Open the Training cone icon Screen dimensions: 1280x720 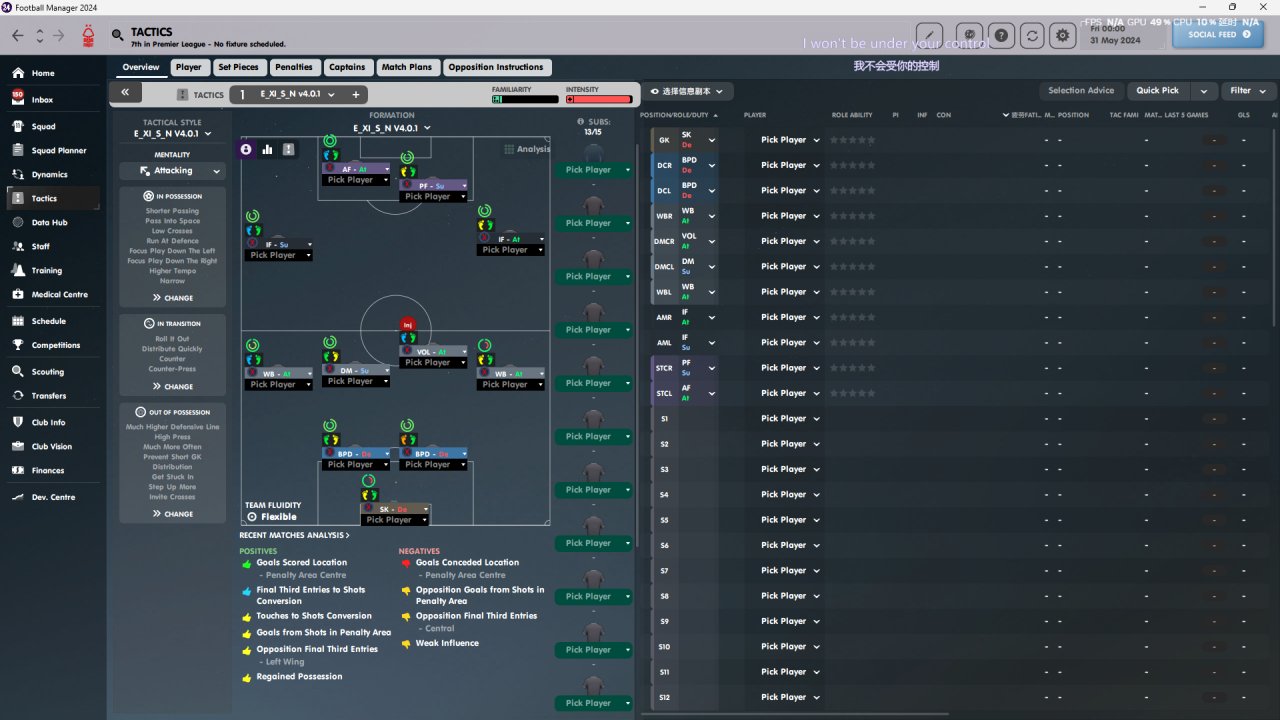[x=17, y=271]
